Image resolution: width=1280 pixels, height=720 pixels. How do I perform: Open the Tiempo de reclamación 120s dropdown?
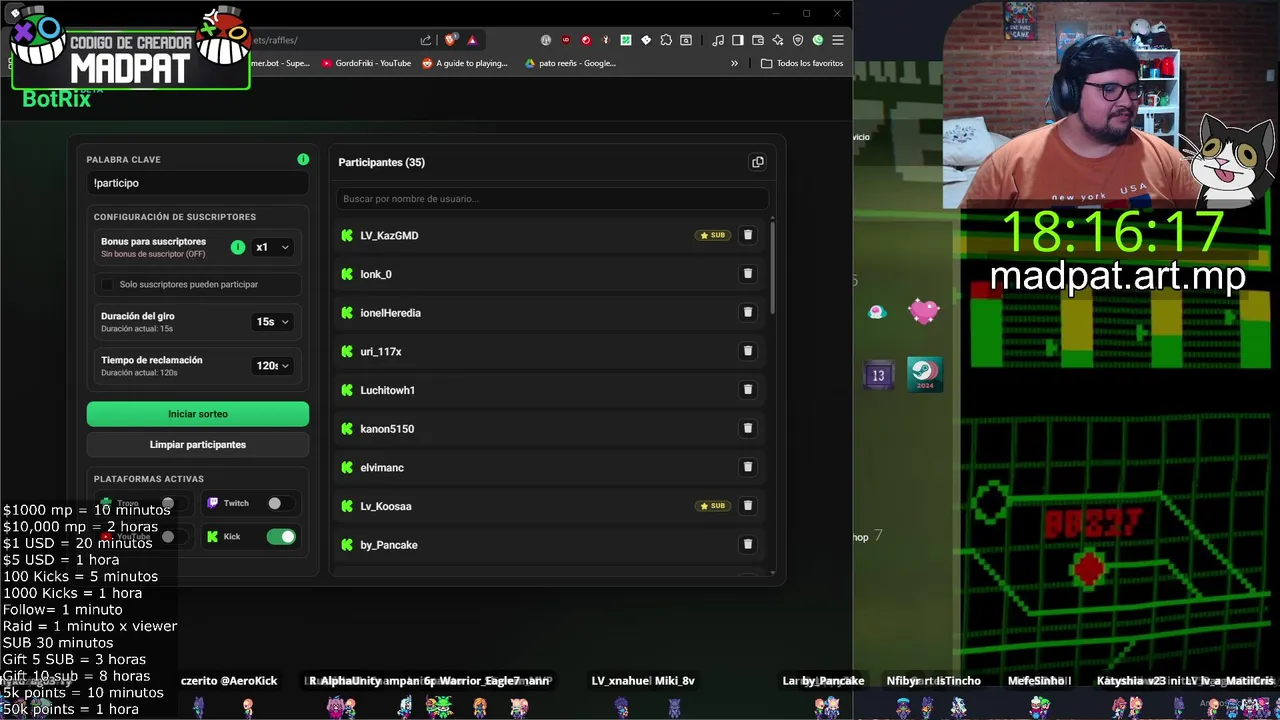coord(272,365)
